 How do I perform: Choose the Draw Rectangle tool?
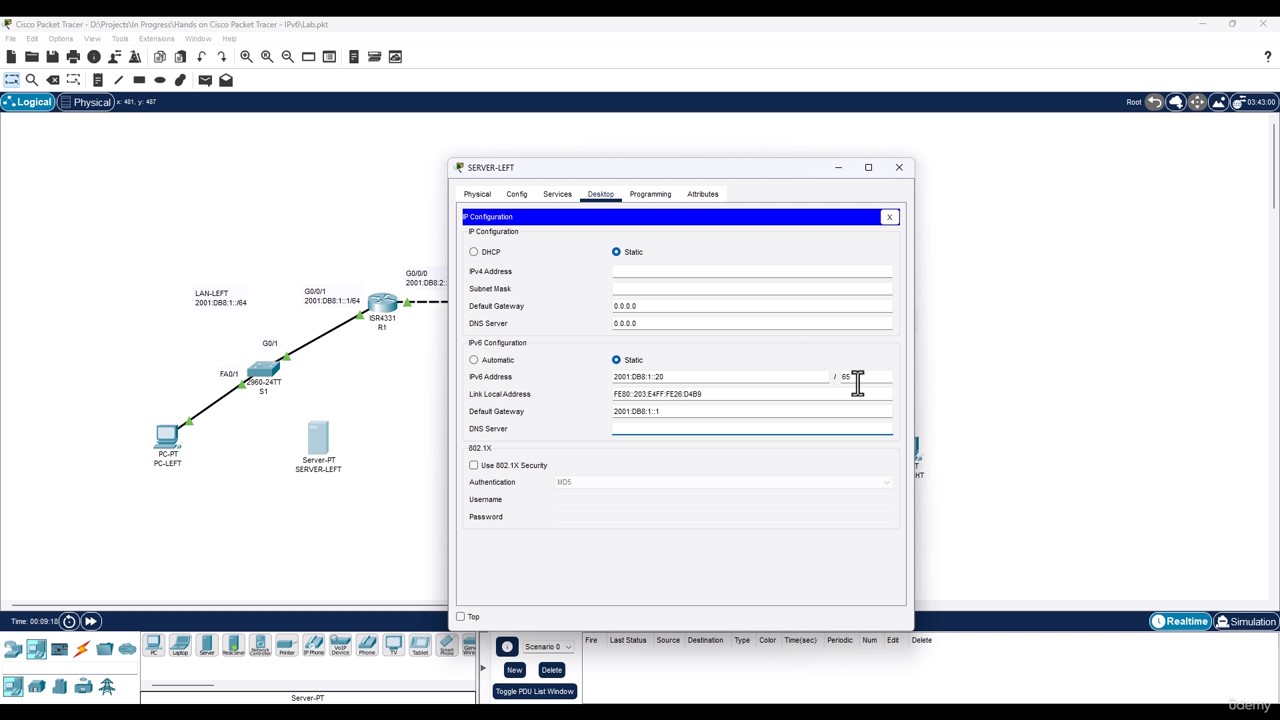click(x=139, y=80)
